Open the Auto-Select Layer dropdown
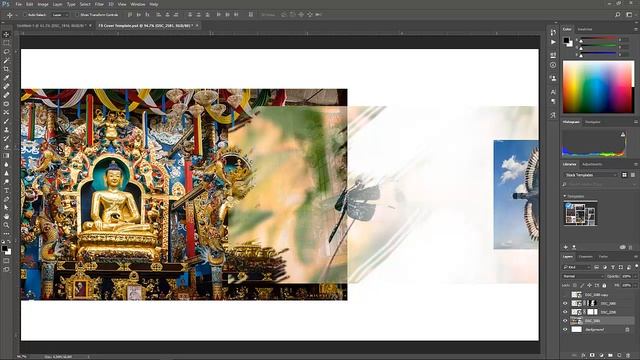Viewport: 640px width, 360px height. tap(60, 15)
